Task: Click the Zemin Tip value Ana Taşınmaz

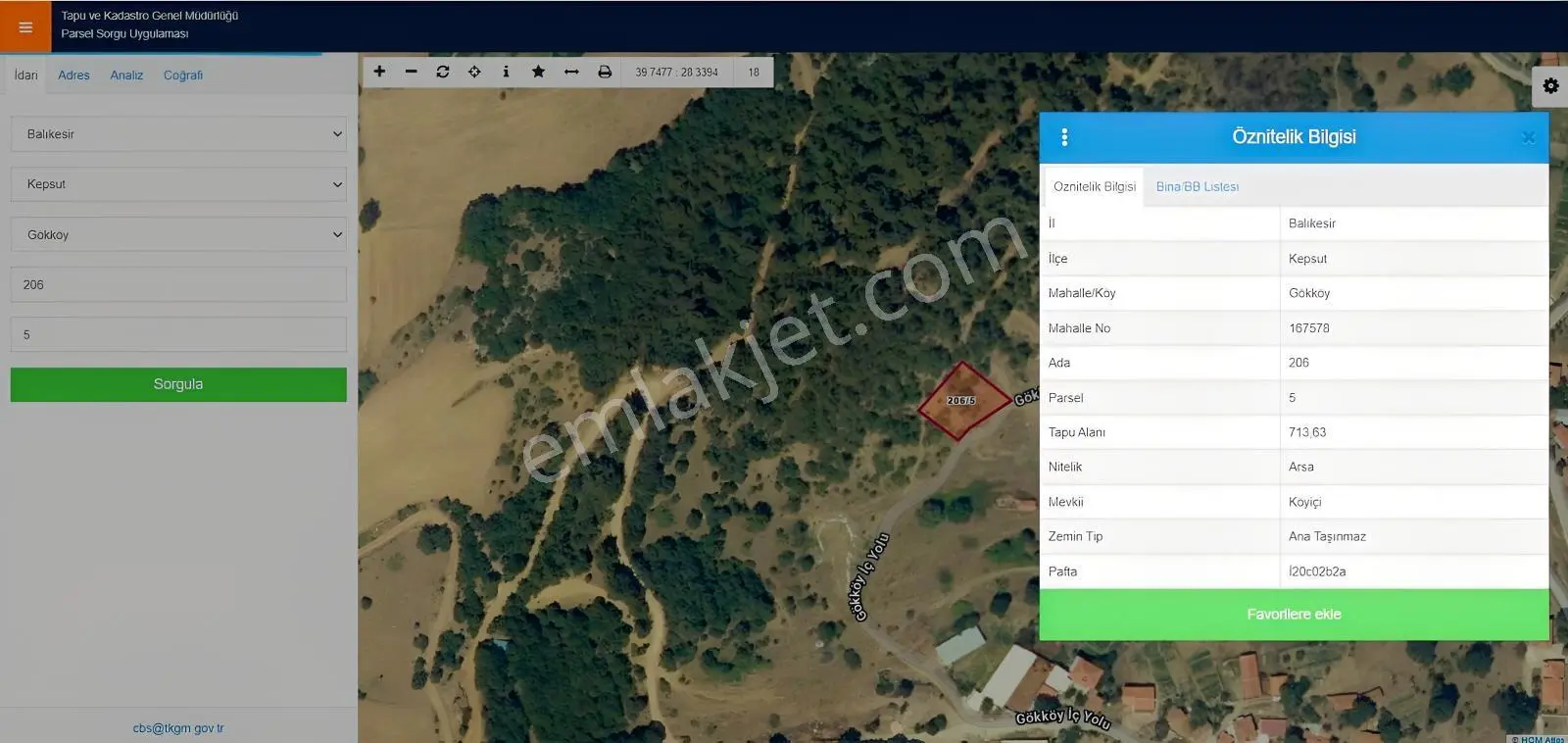Action: [x=1327, y=536]
